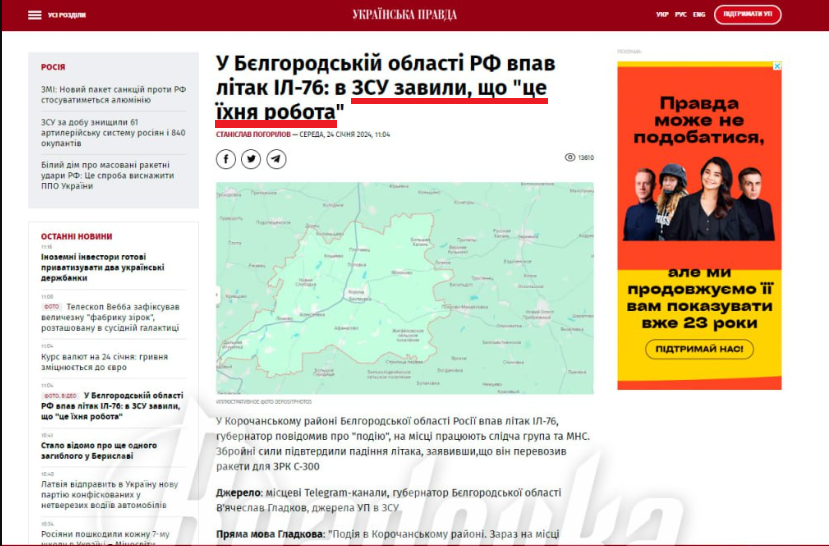Screen dimensions: 829x546
Task: Click the Belgorod region map image
Action: 404,288
